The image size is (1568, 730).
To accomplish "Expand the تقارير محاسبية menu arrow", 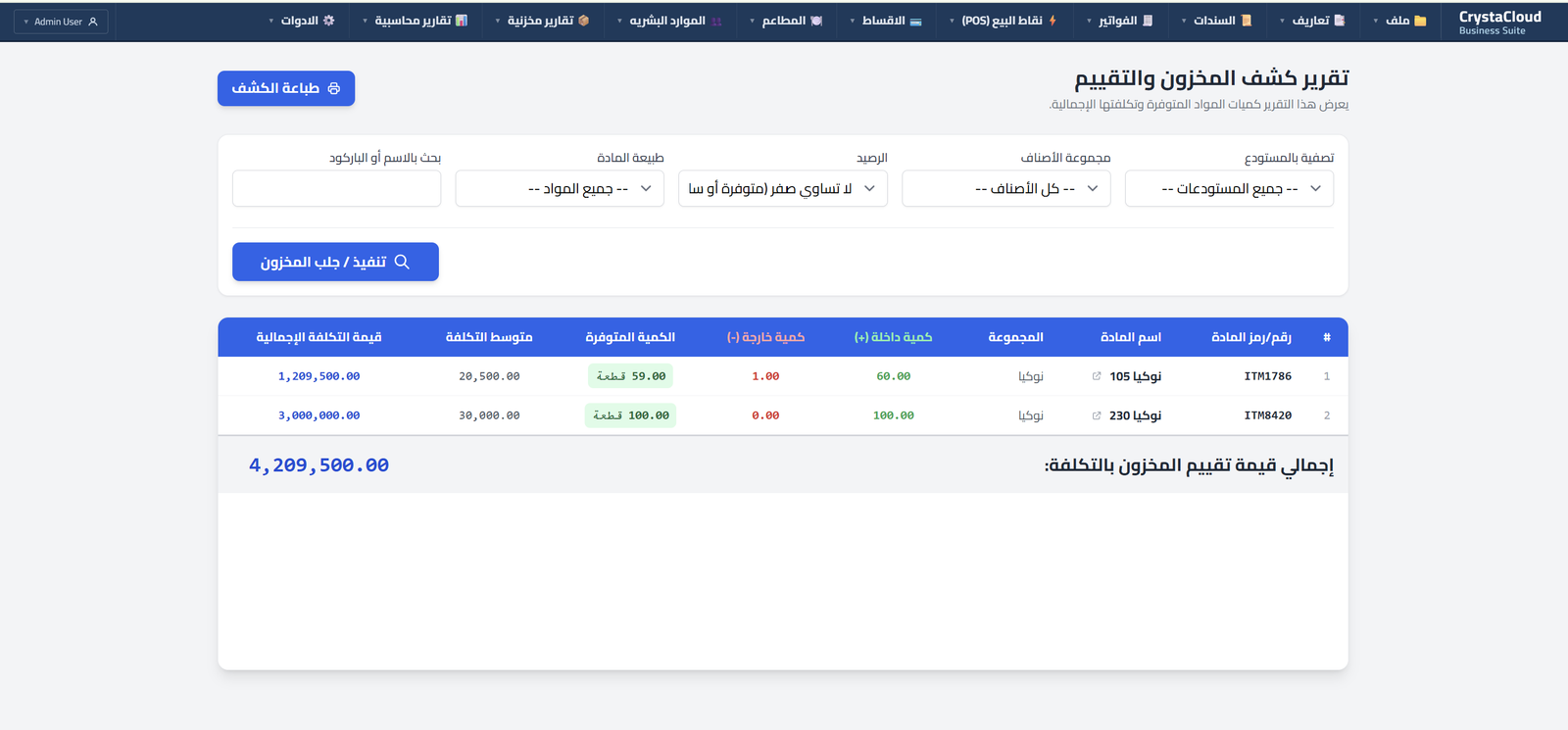I will [365, 21].
